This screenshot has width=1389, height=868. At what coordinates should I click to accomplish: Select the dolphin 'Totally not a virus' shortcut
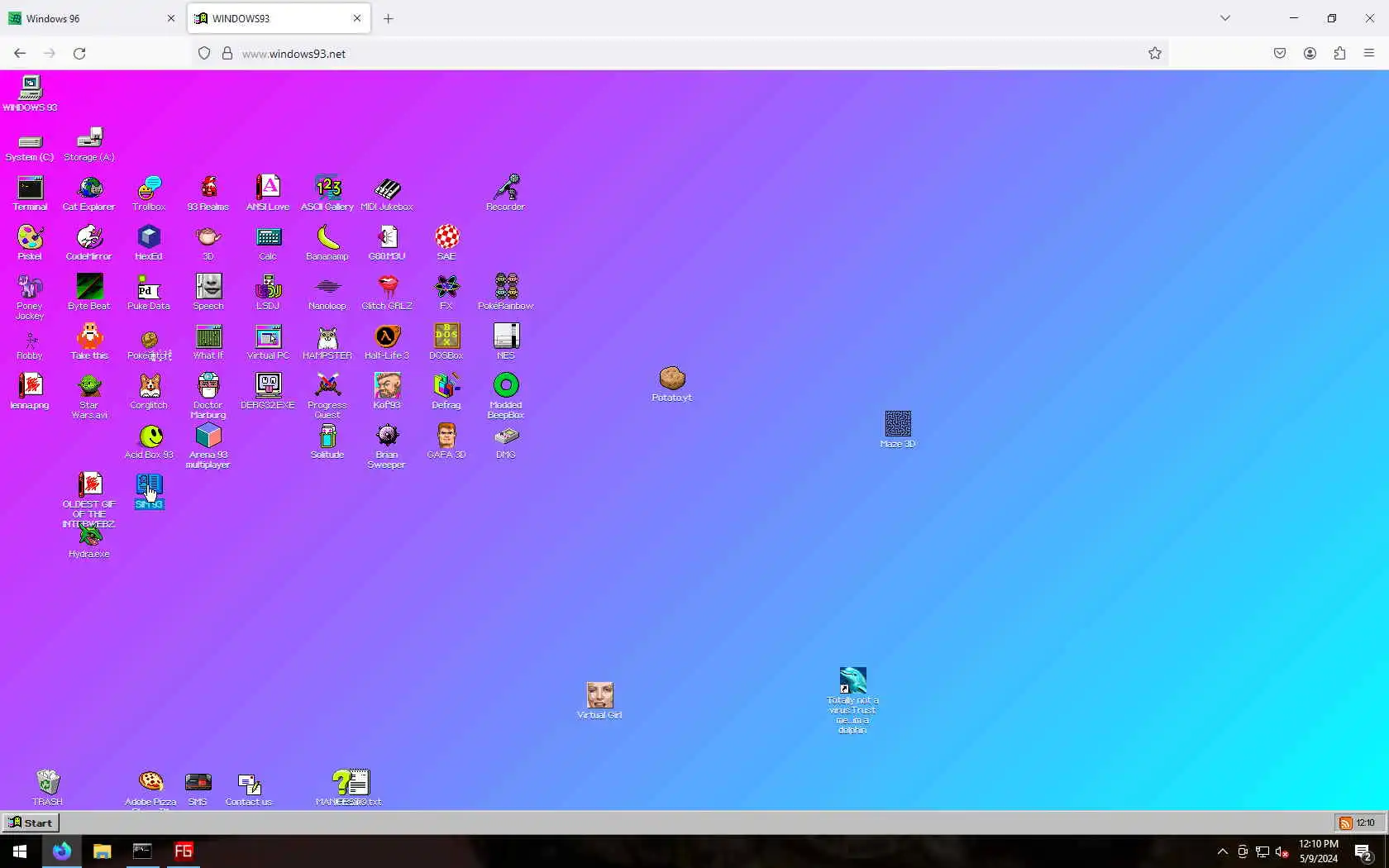(x=852, y=701)
